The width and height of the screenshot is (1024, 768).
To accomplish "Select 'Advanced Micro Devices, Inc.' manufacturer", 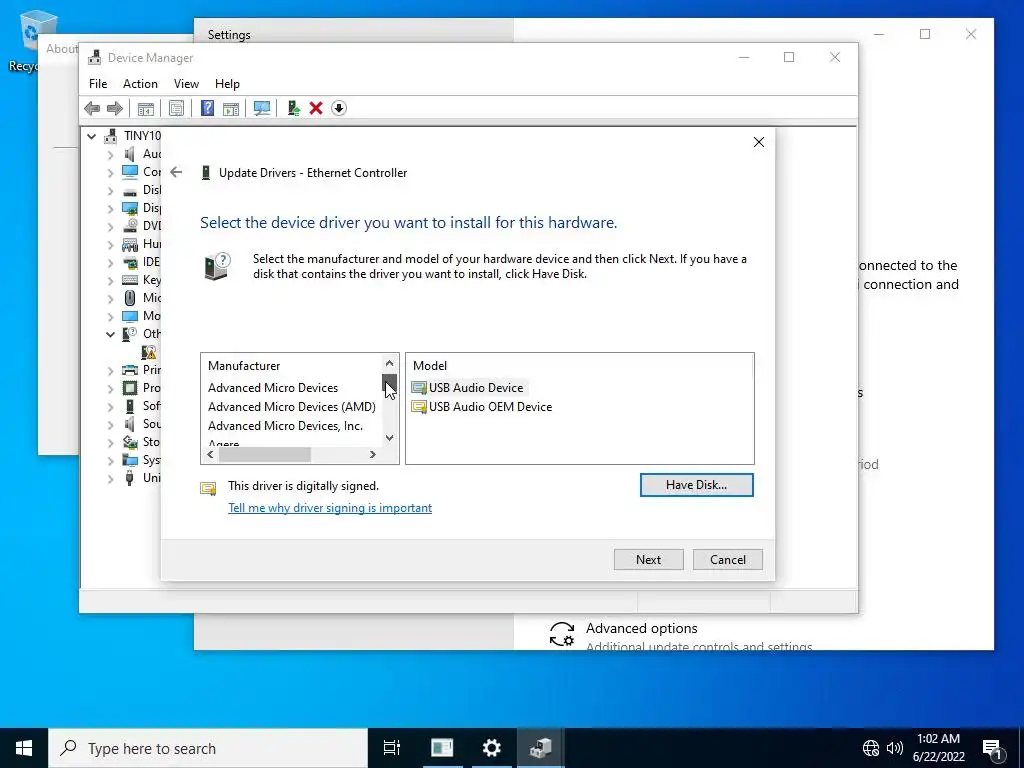I will tap(285, 426).
